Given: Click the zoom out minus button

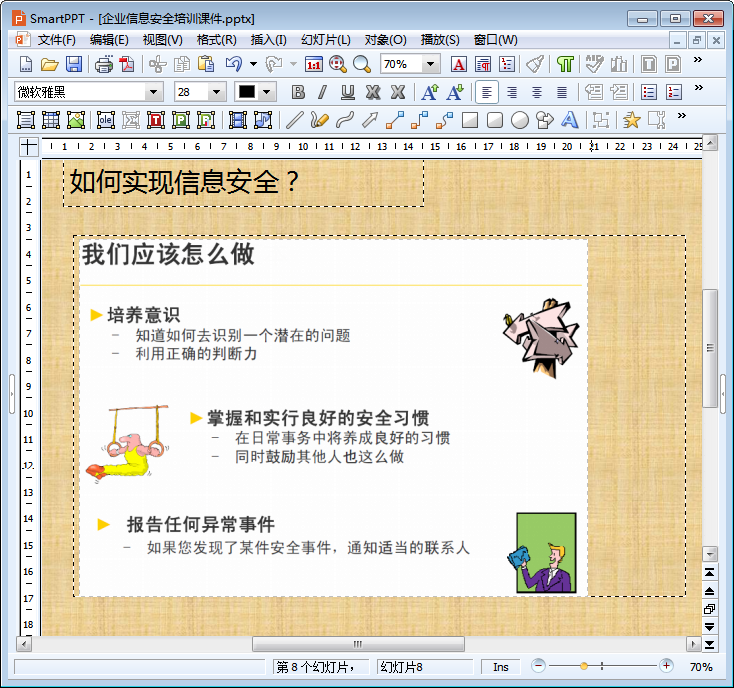Looking at the screenshot, I should pyautogui.click(x=538, y=666).
